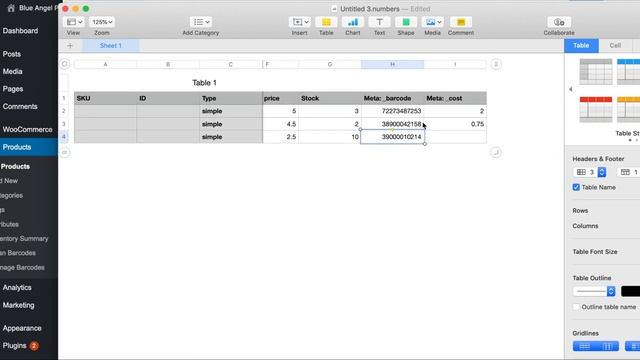640x360 pixels.
Task: Click the Chart toolbar icon
Action: pyautogui.click(x=353, y=22)
